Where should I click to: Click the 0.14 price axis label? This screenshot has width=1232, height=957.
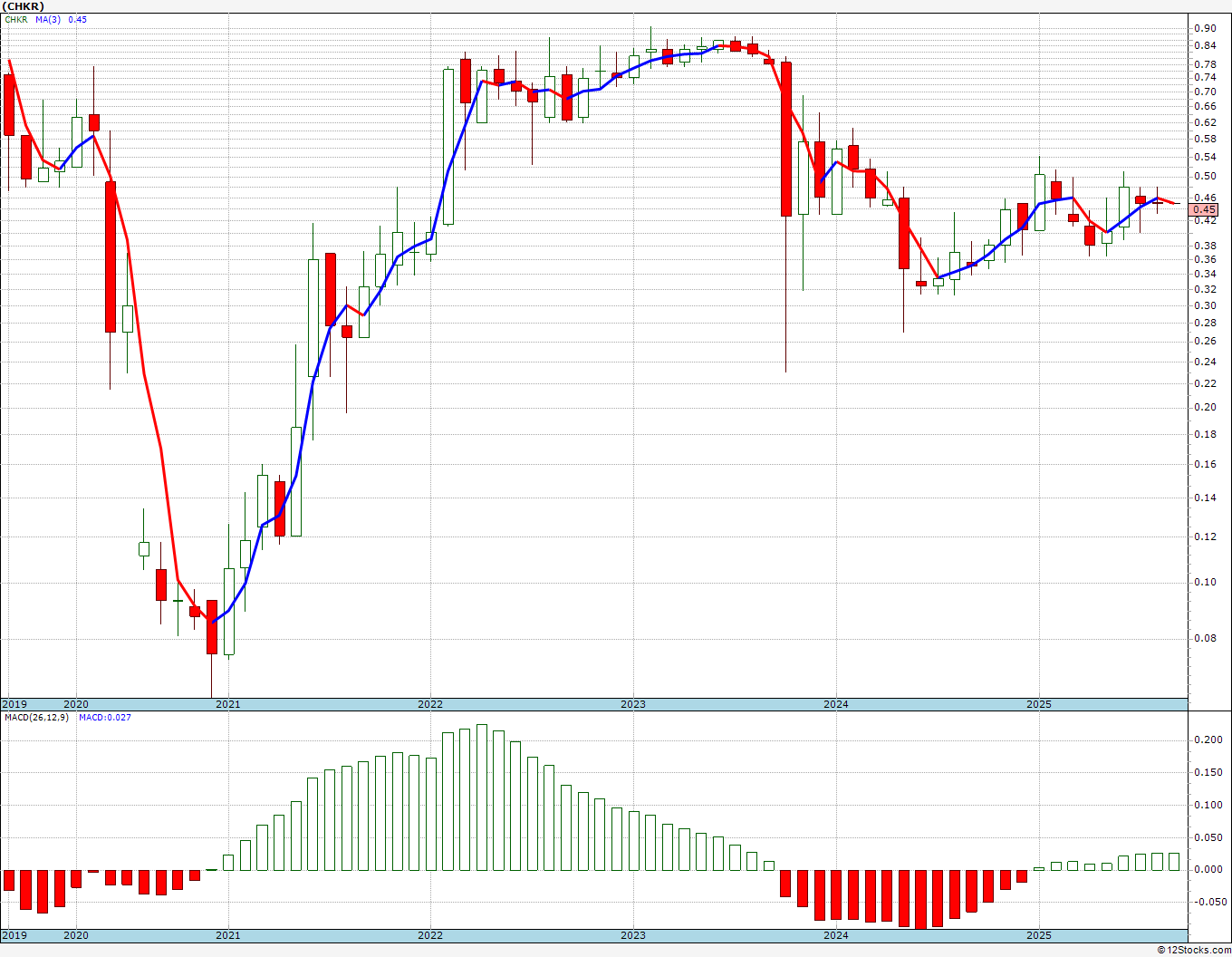point(1205,498)
